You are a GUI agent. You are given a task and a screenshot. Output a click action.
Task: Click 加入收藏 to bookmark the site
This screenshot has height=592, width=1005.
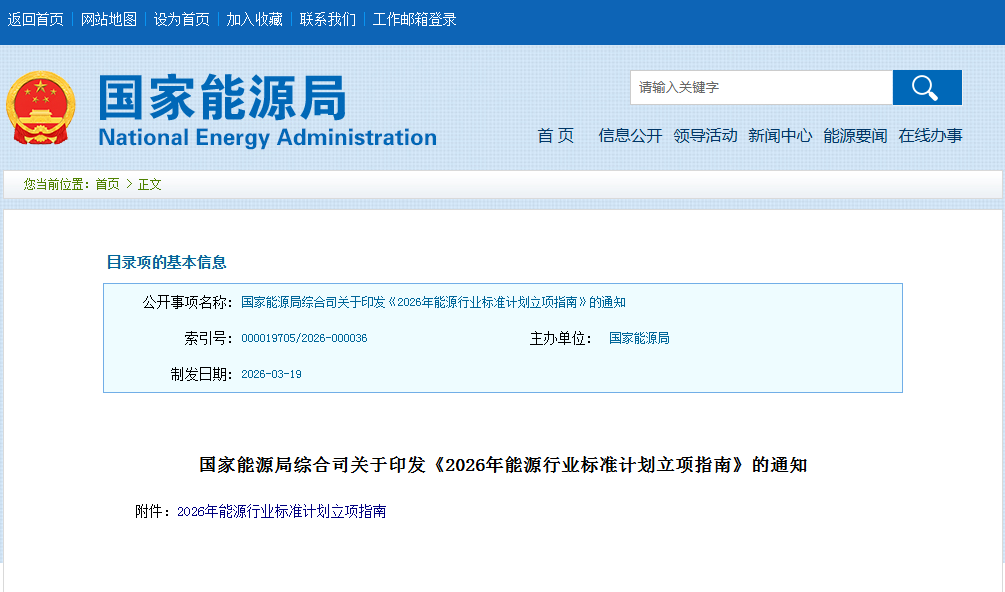pos(254,20)
